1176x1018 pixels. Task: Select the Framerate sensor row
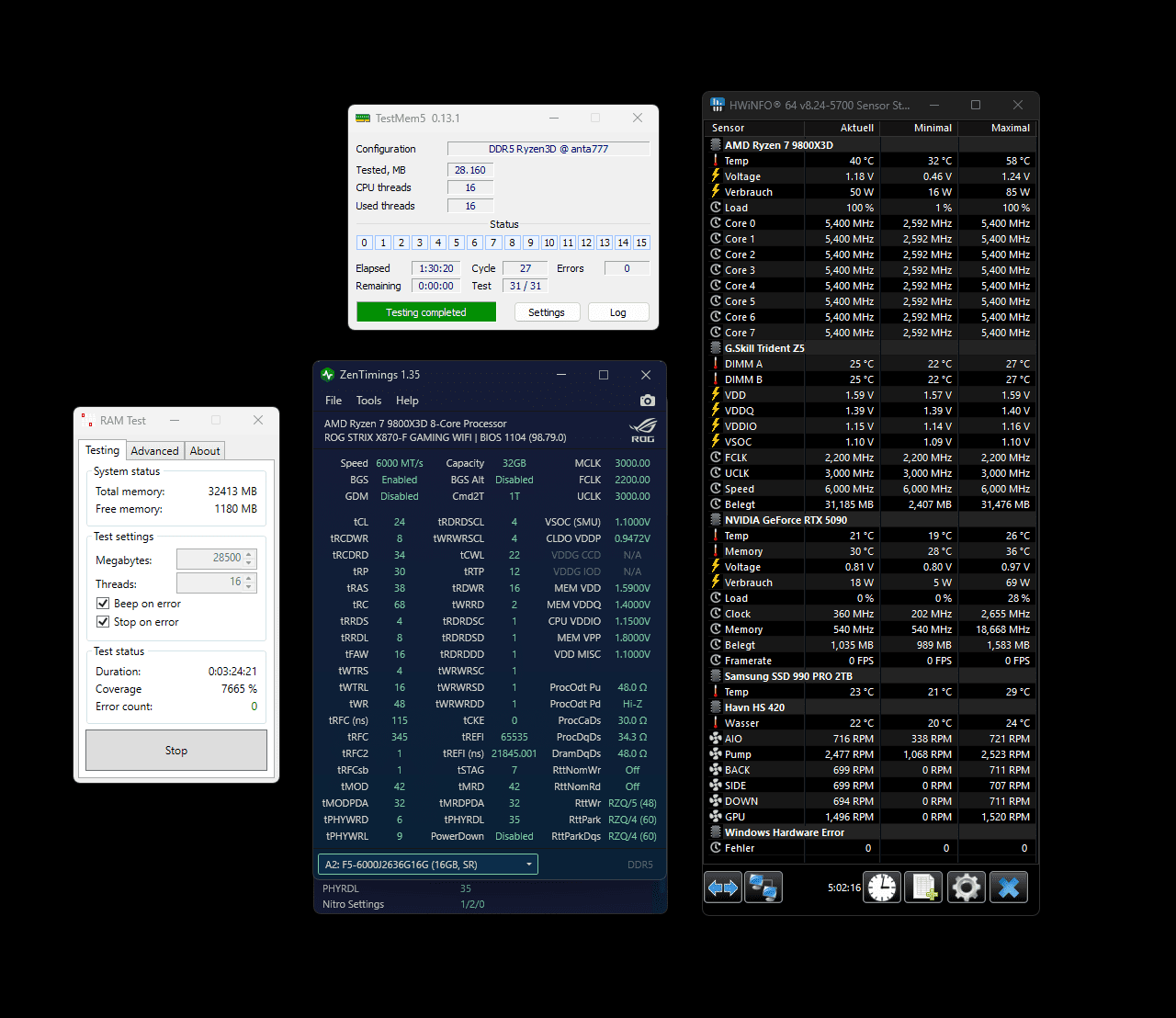click(x=872, y=661)
